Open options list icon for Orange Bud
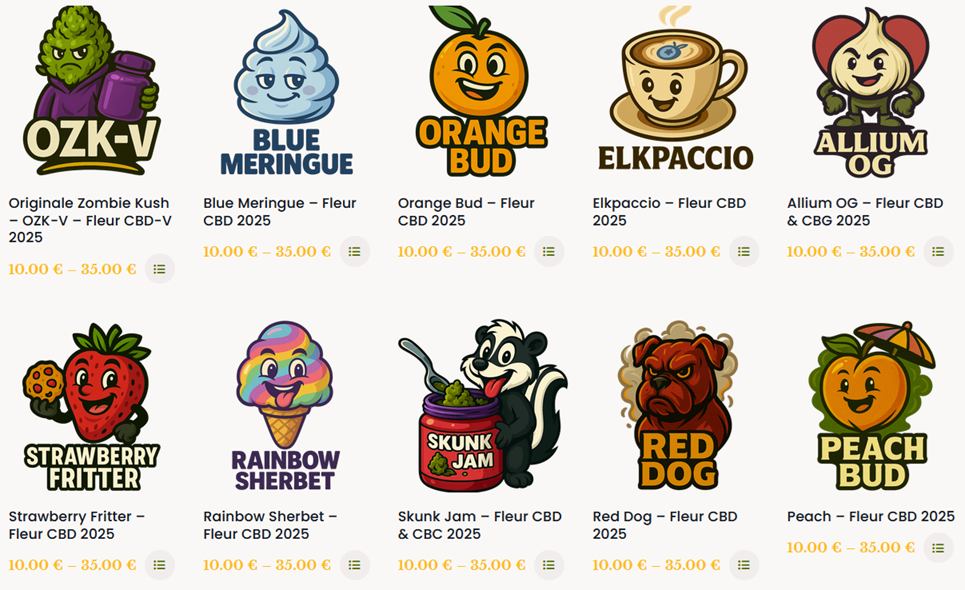 click(549, 252)
